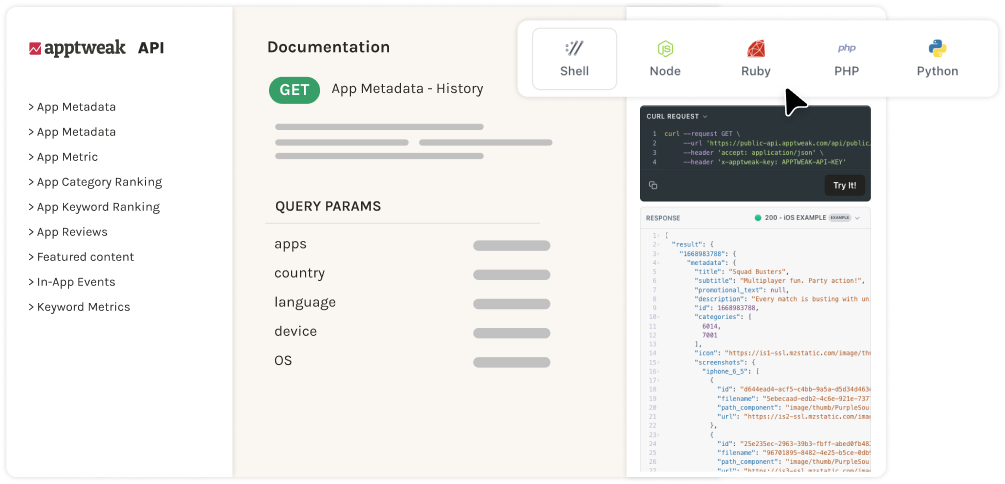Expand App Keyword Ranking section
Screen dimensions: 1005x484
click(94, 207)
